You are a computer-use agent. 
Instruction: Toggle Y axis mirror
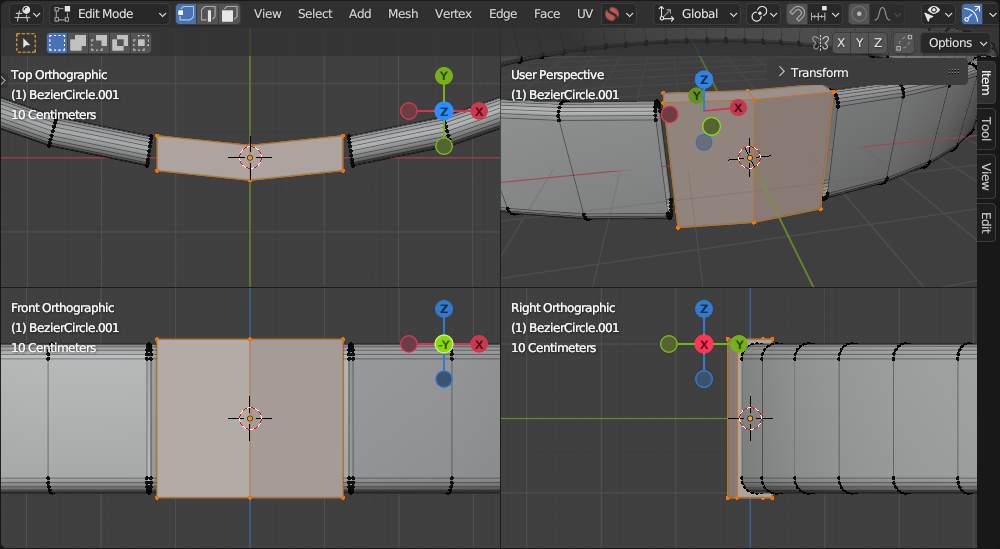point(859,43)
